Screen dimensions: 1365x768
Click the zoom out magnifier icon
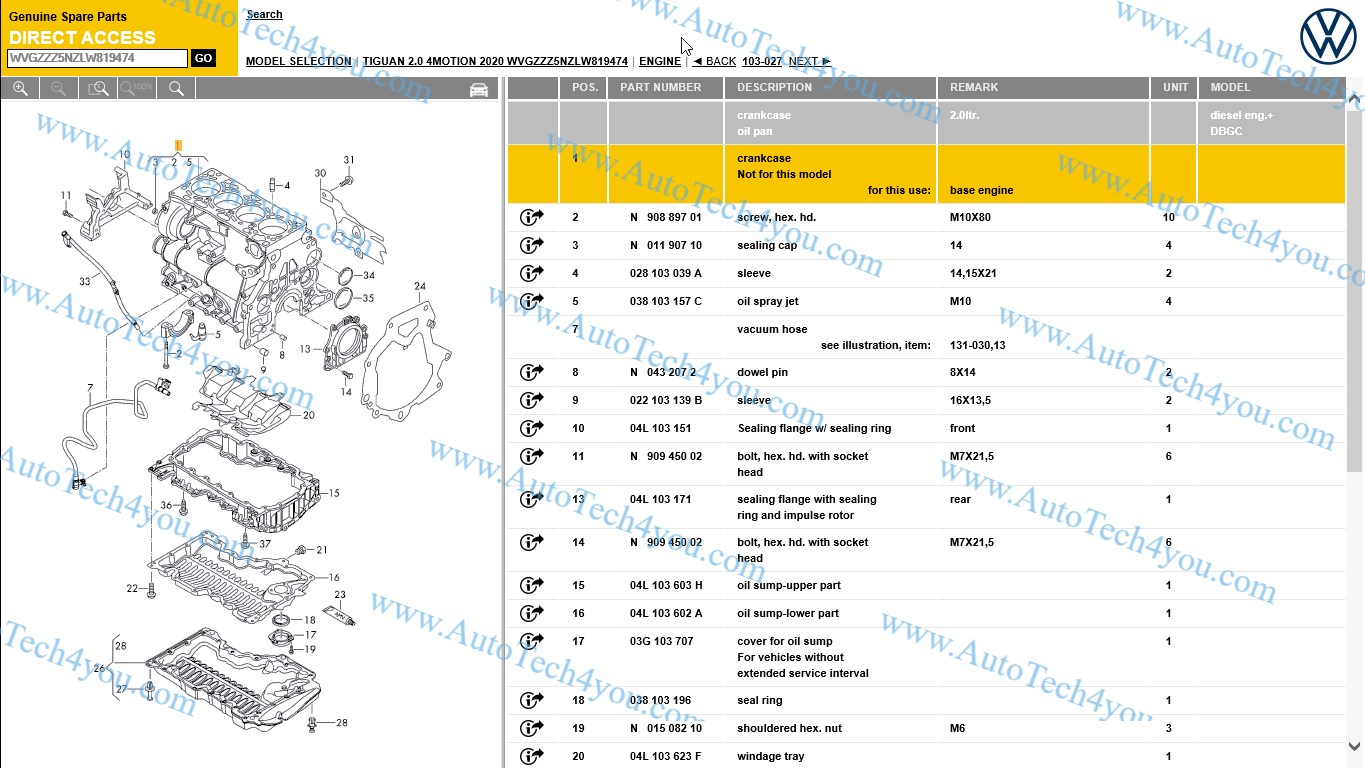click(x=59, y=89)
